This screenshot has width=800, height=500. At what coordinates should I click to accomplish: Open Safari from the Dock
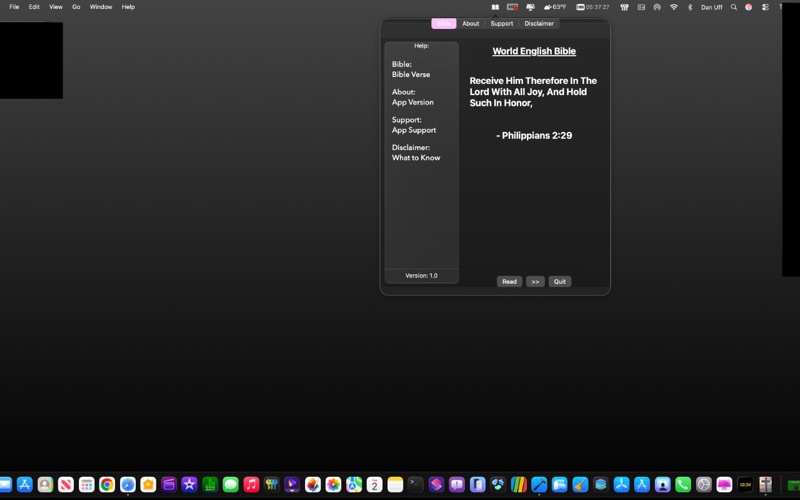(x=128, y=484)
